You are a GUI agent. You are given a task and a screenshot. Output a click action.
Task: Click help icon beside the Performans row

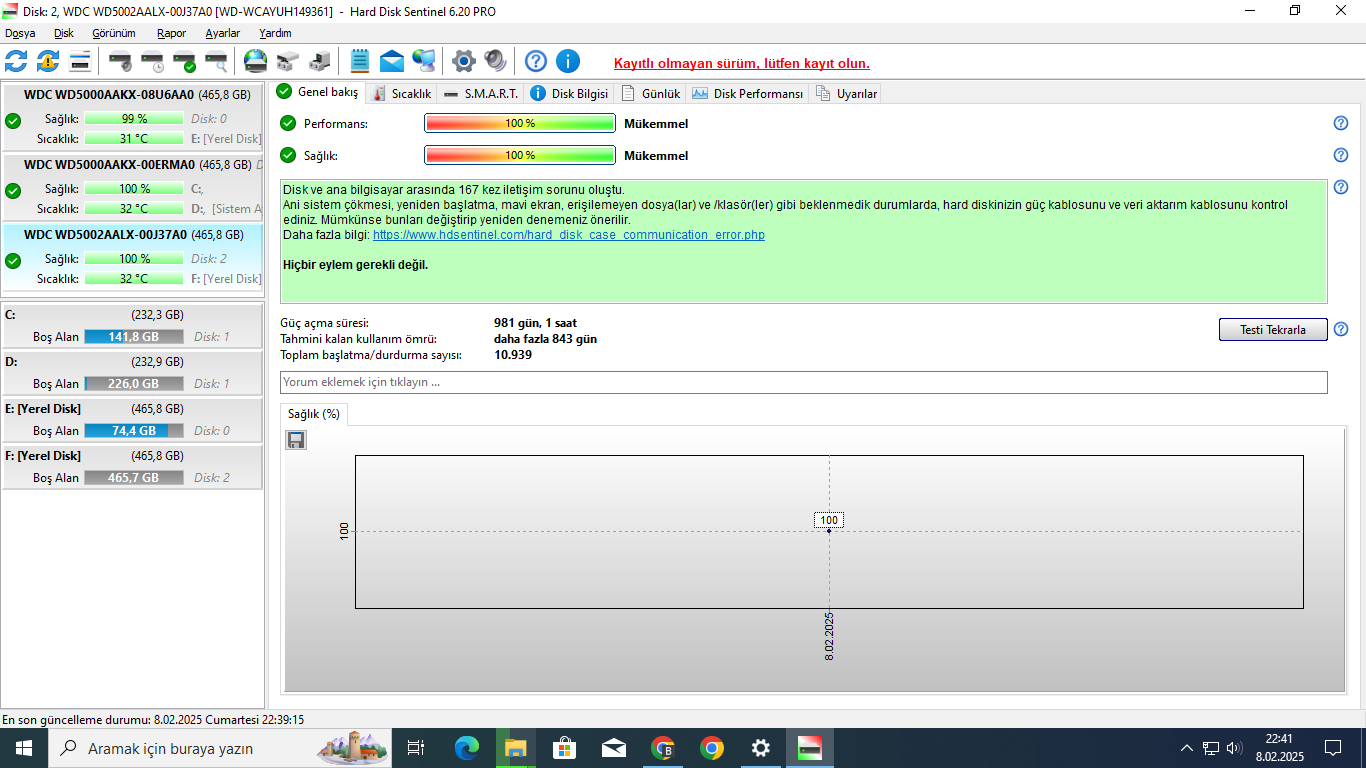[x=1341, y=123]
